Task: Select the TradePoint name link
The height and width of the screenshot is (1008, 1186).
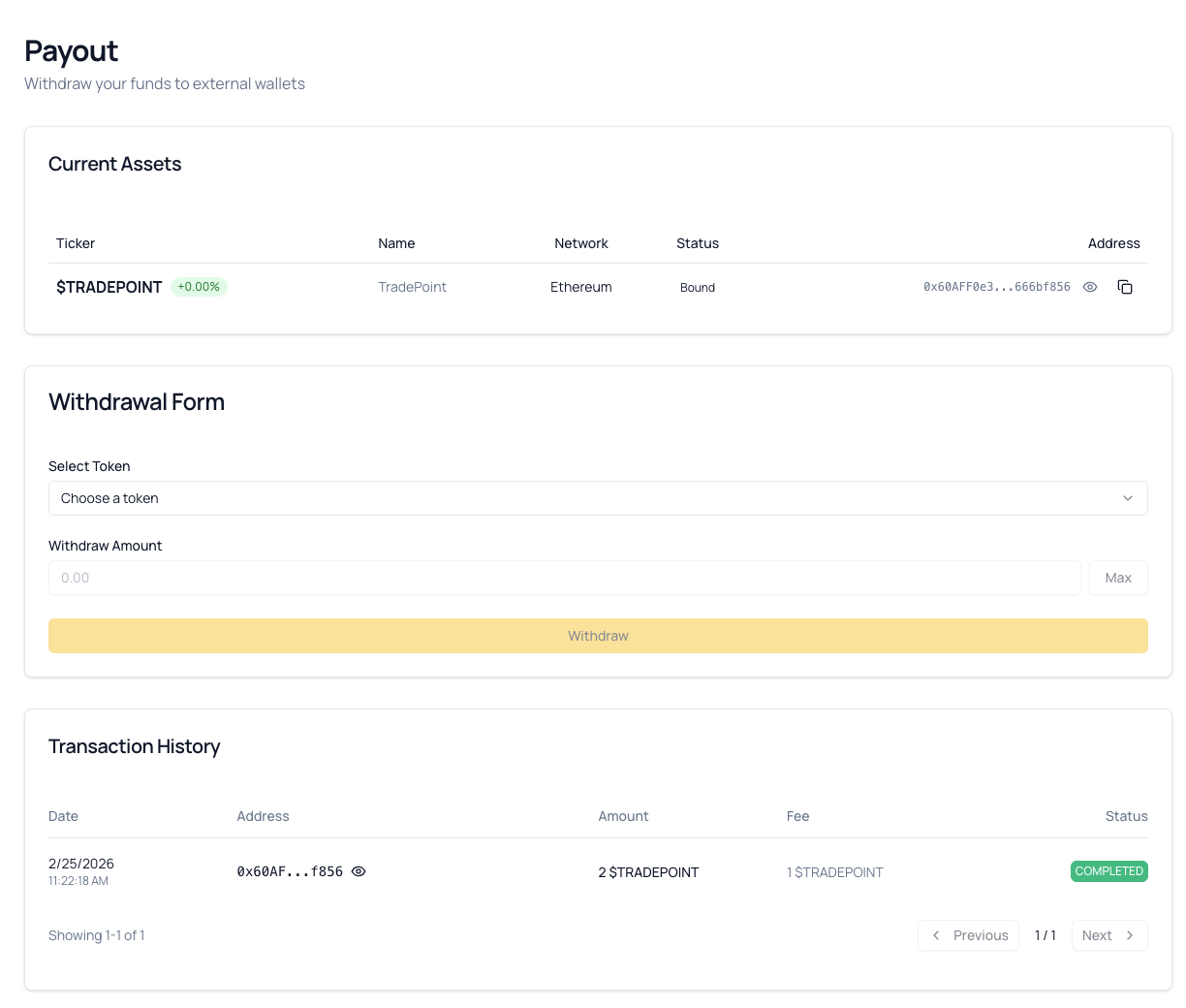Action: click(412, 287)
